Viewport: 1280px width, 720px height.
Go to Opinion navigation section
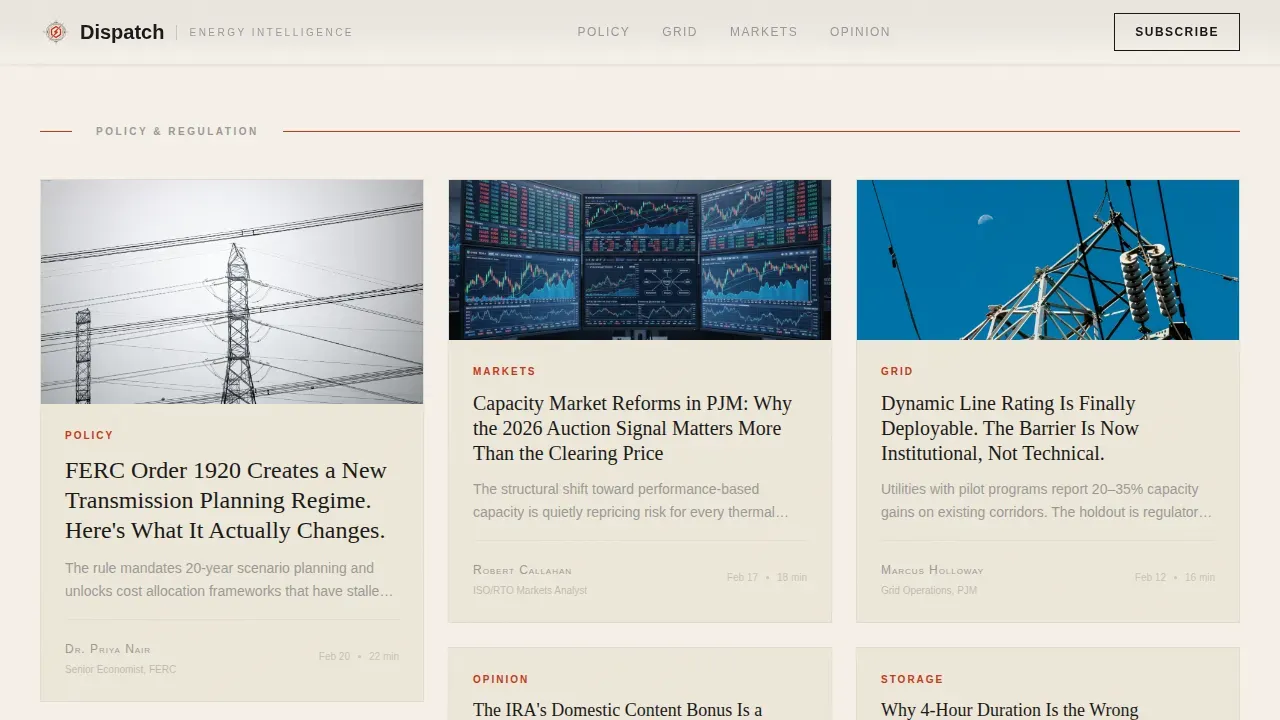[x=860, y=32]
